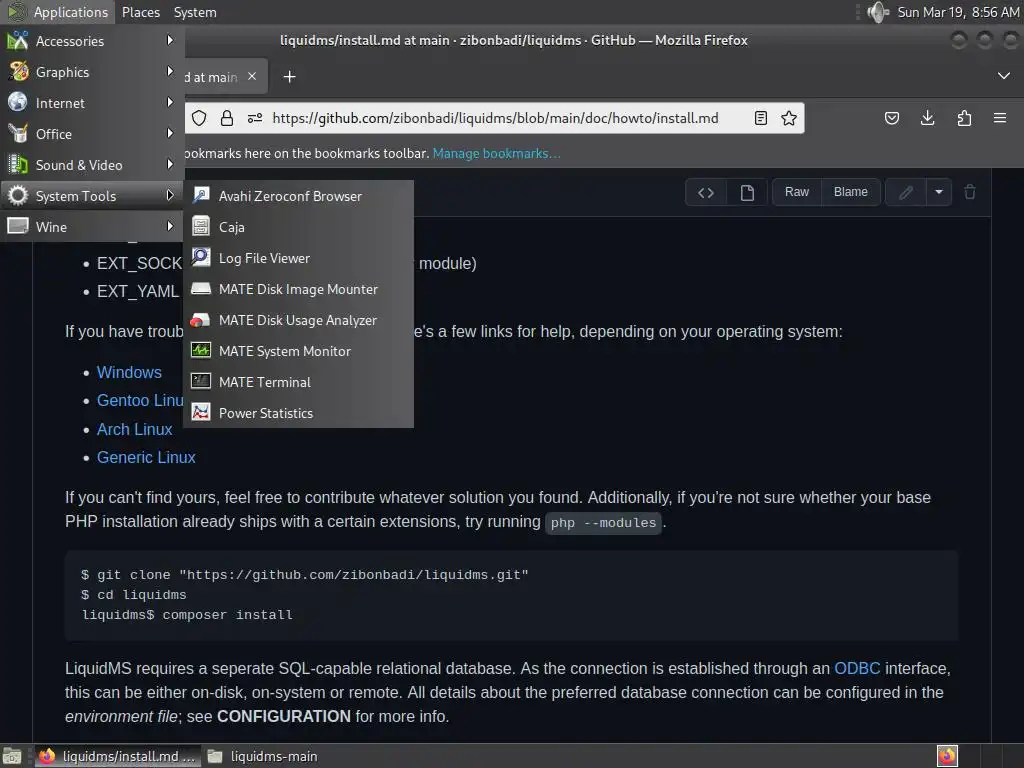
Task: Open a new Firefox tab
Action: [289, 77]
